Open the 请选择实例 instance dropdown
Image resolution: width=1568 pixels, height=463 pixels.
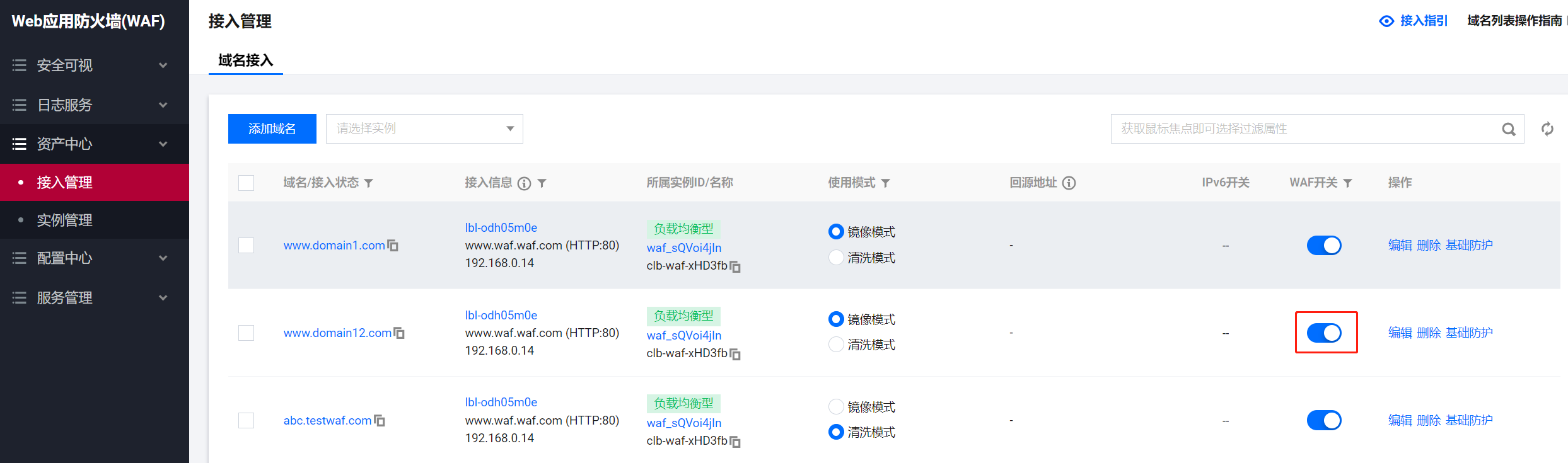(x=424, y=129)
